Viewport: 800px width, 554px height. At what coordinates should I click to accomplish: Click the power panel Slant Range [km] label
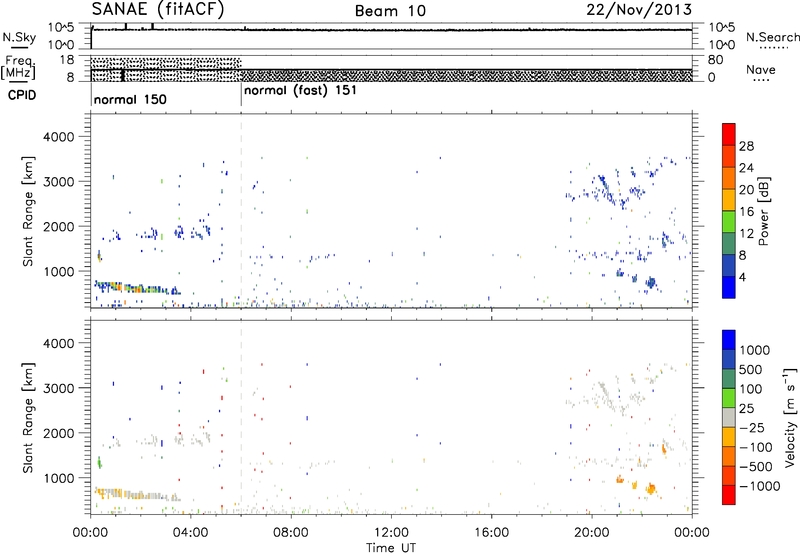(x=29, y=211)
